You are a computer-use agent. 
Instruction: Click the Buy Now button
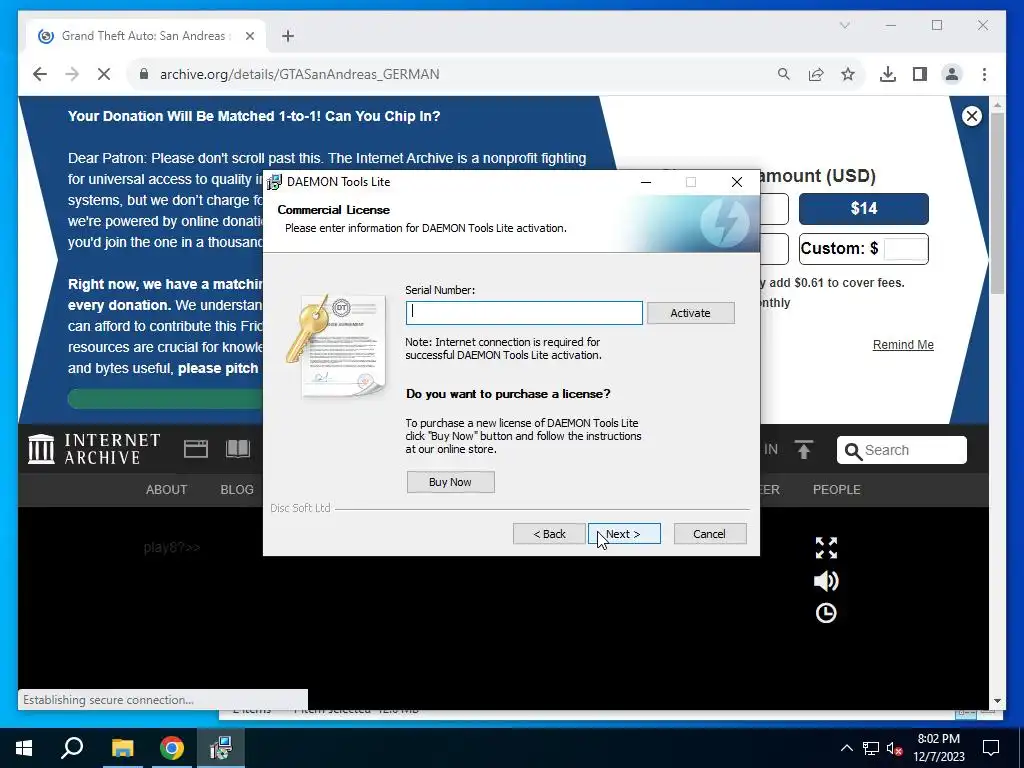450,482
